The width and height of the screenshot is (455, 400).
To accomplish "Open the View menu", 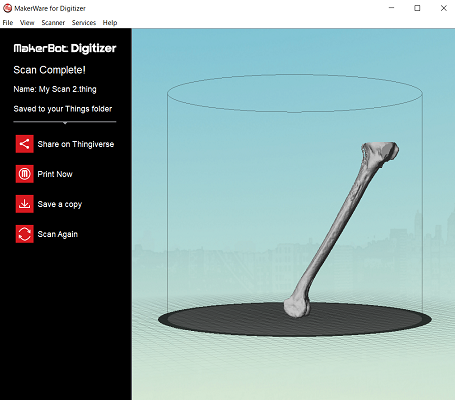I will click(27, 23).
